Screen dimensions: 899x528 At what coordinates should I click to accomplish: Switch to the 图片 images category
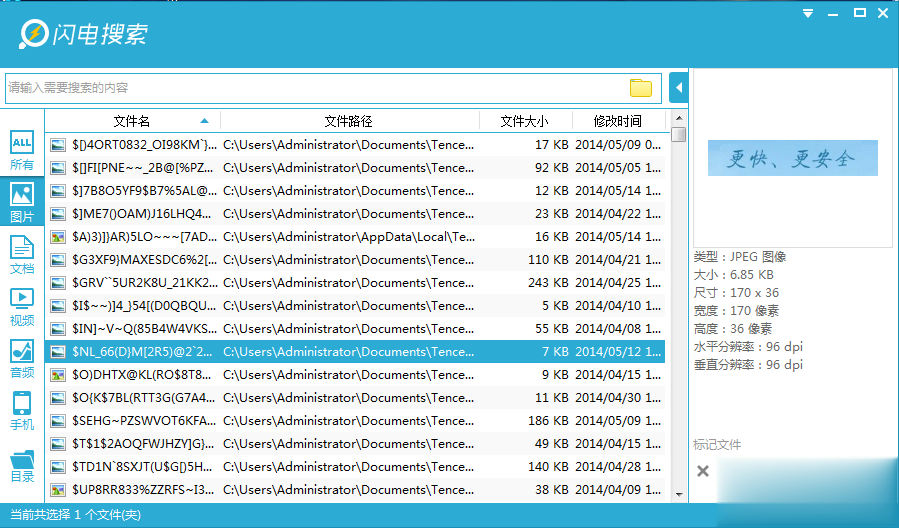click(21, 202)
